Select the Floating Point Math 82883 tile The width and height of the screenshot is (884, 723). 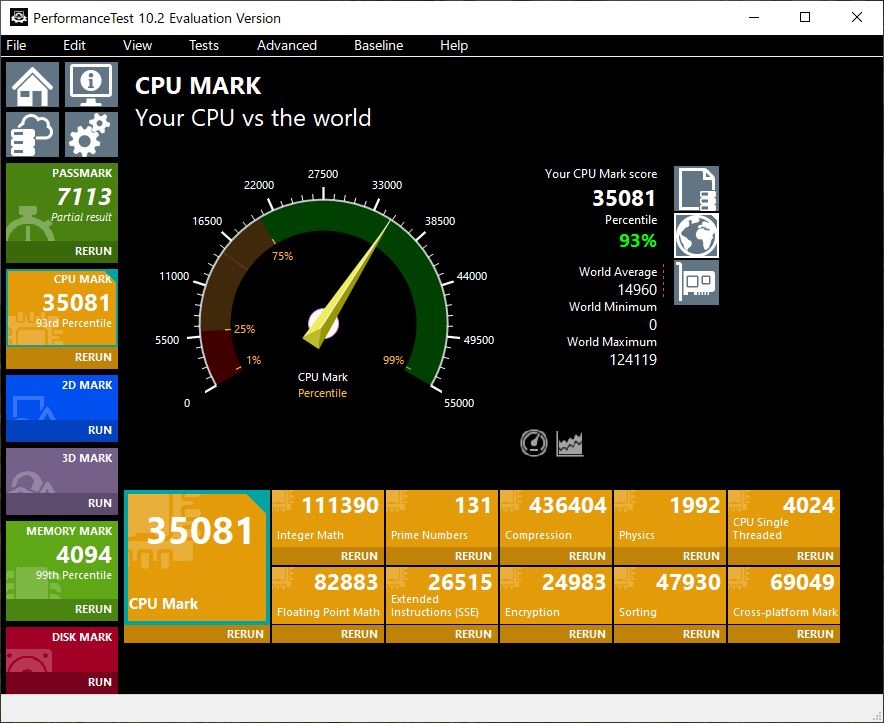point(328,596)
